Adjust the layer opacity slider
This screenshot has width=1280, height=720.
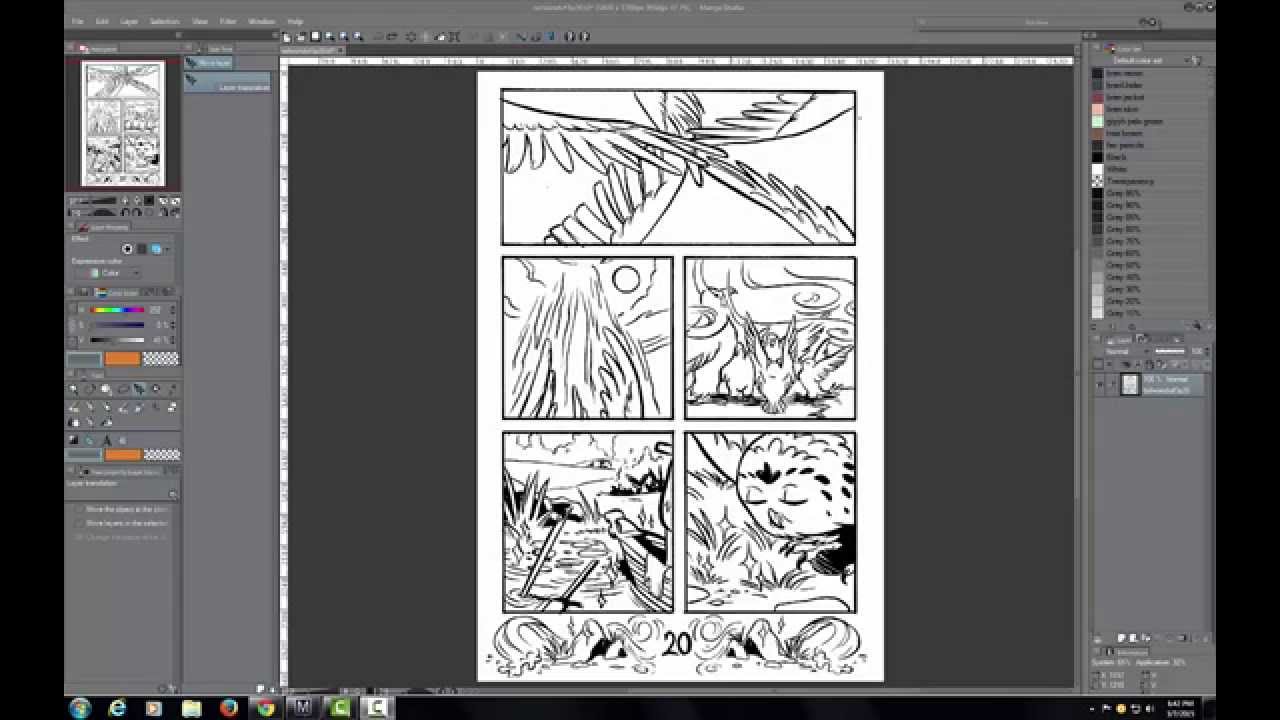click(x=1169, y=352)
